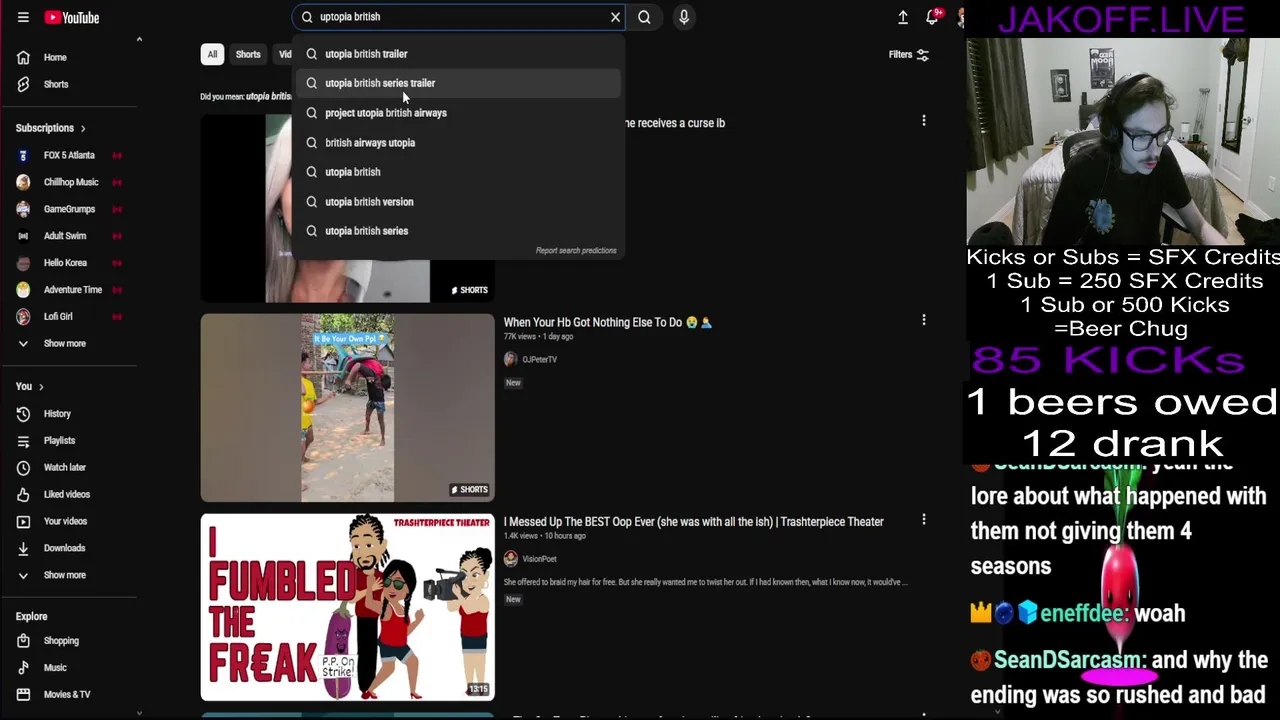Viewport: 1280px width, 720px height.
Task: Run search with the magnifier button
Action: (645, 17)
